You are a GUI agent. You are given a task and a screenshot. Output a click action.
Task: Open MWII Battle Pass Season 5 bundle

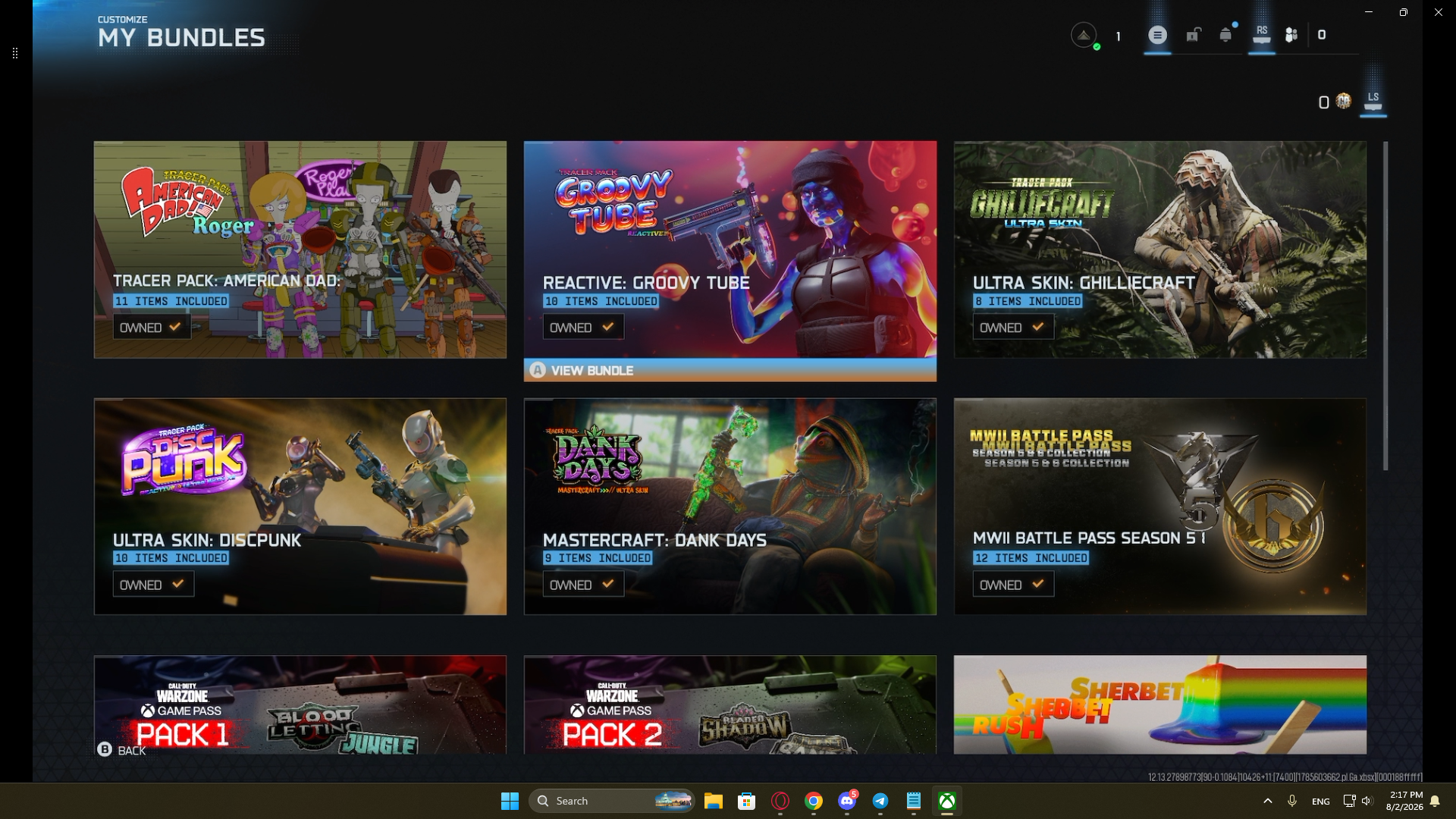[1160, 507]
